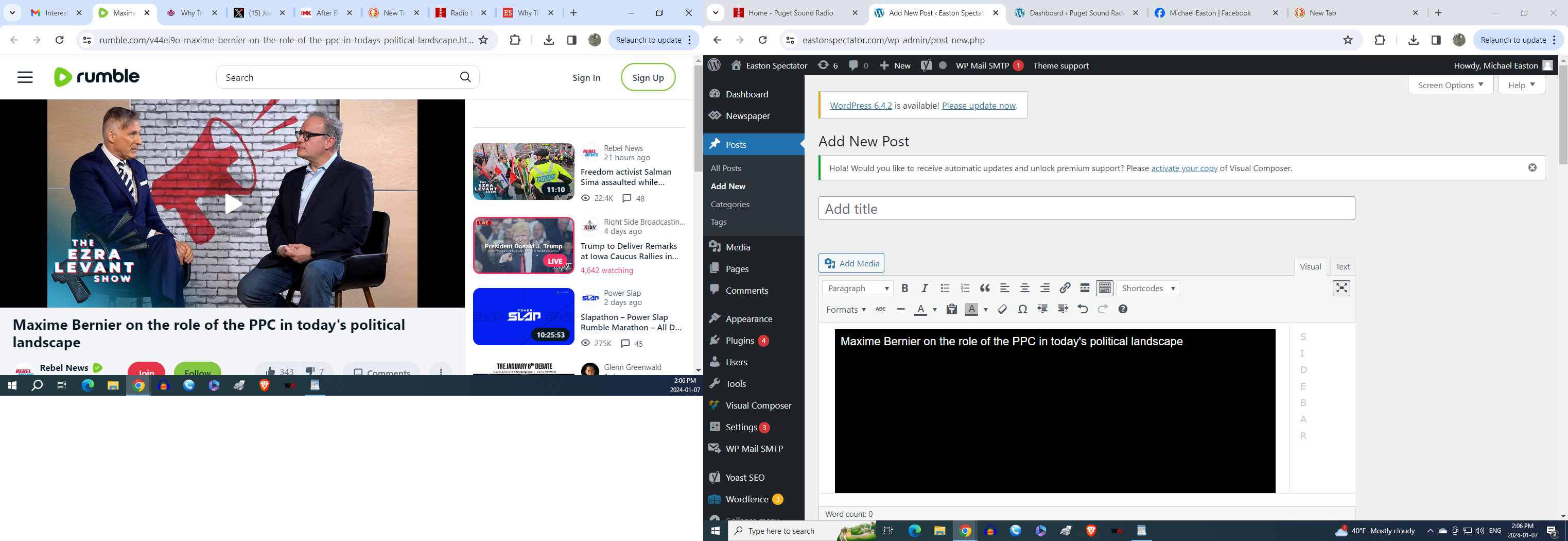Click the Please update now link
1568x541 pixels.
[x=978, y=106]
